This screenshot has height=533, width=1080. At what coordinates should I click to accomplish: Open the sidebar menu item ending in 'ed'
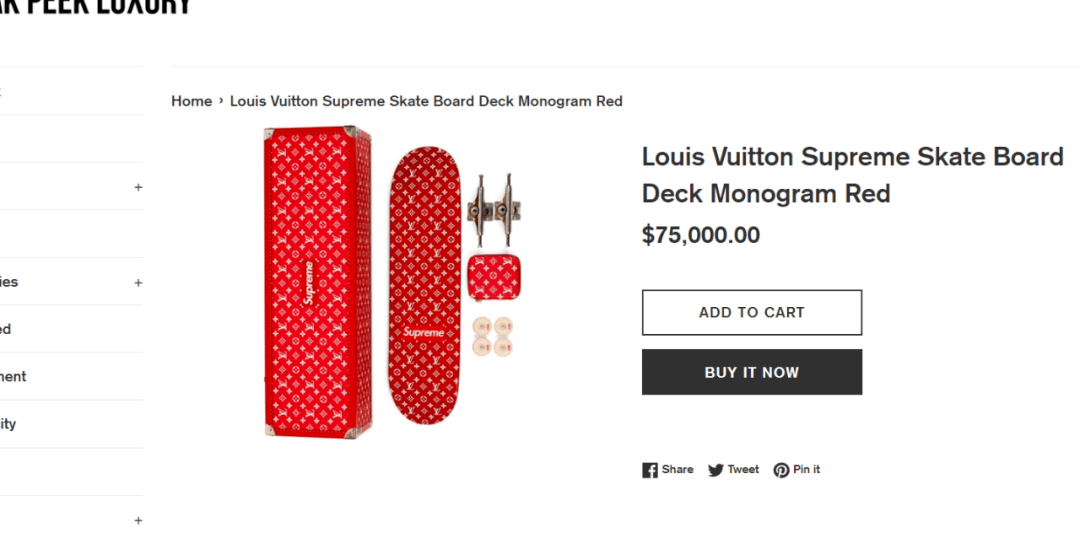pyautogui.click(x=6, y=329)
